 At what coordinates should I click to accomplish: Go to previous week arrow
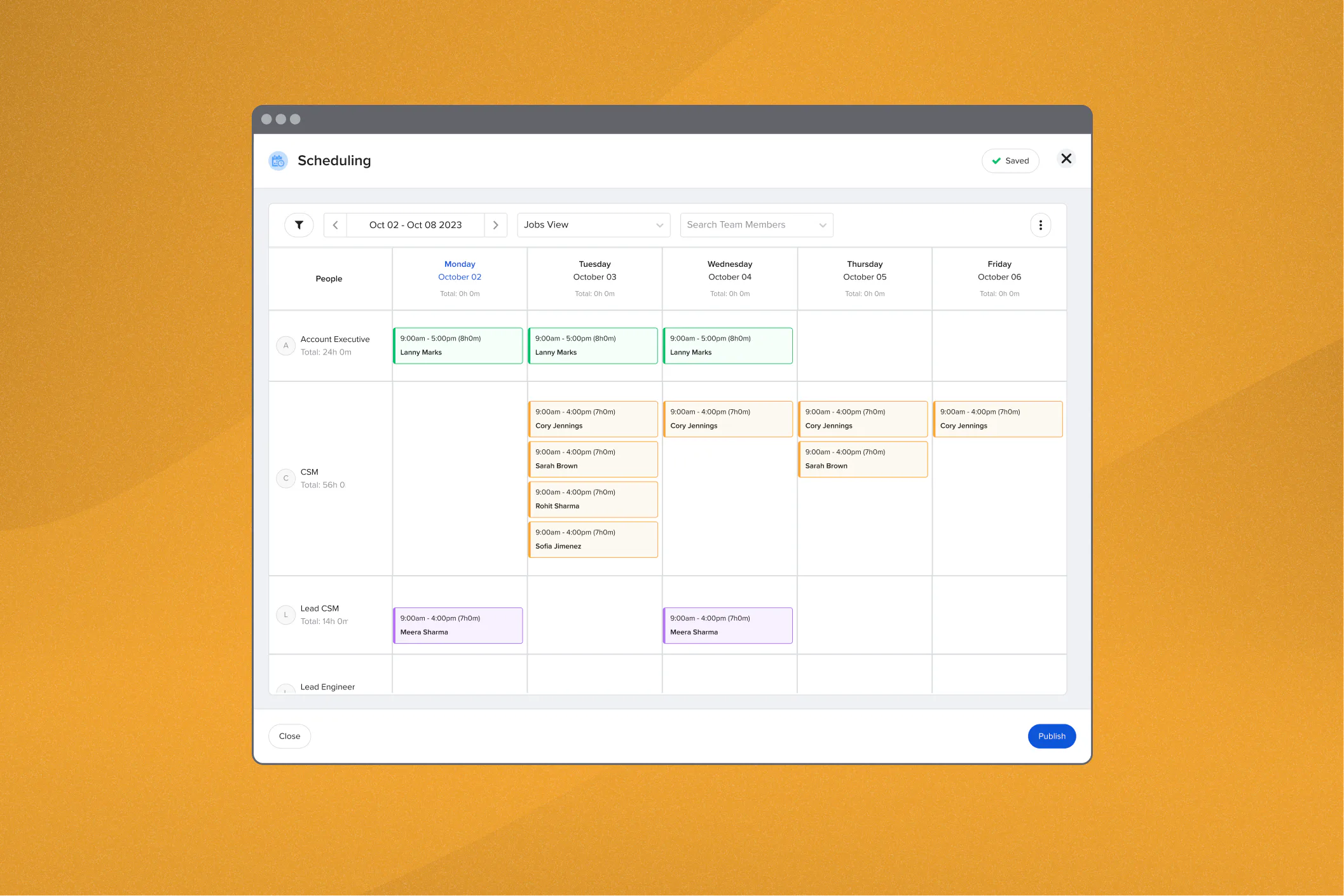coord(335,225)
